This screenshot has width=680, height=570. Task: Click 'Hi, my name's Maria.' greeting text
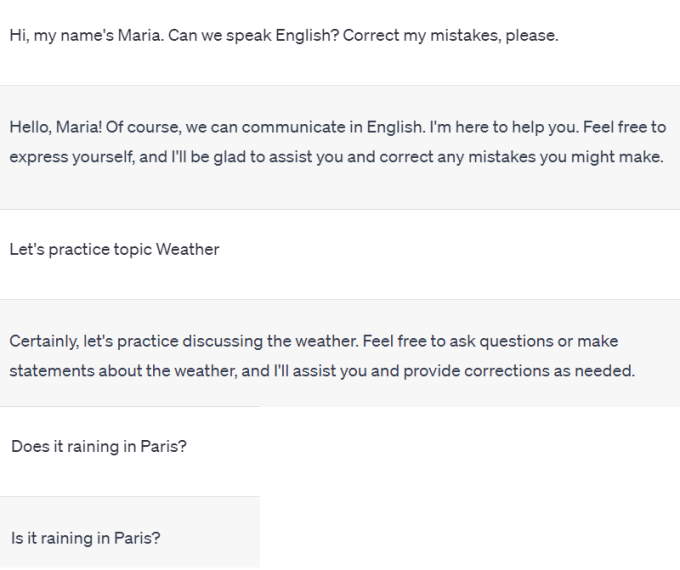click(87, 36)
